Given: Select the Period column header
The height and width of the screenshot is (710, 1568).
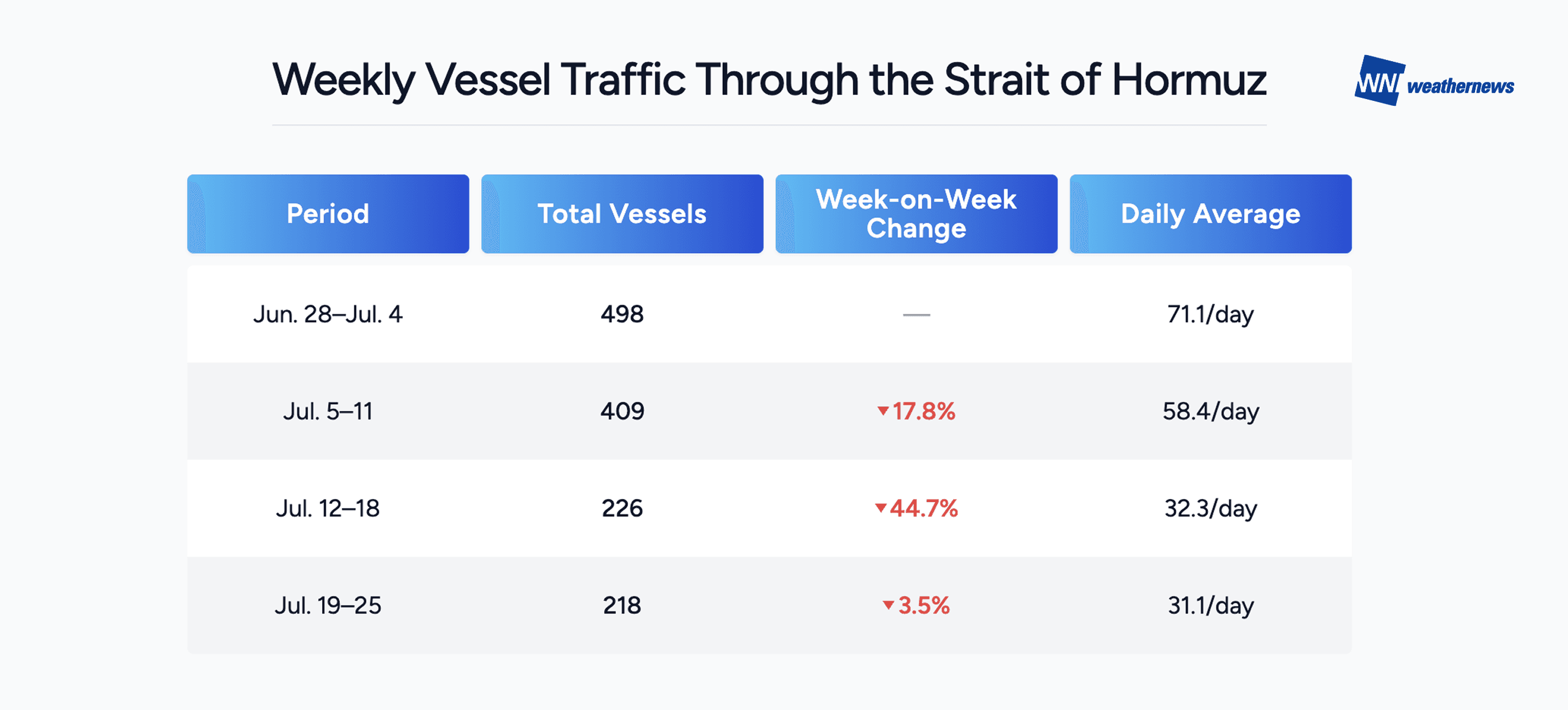Looking at the screenshot, I should point(328,214).
